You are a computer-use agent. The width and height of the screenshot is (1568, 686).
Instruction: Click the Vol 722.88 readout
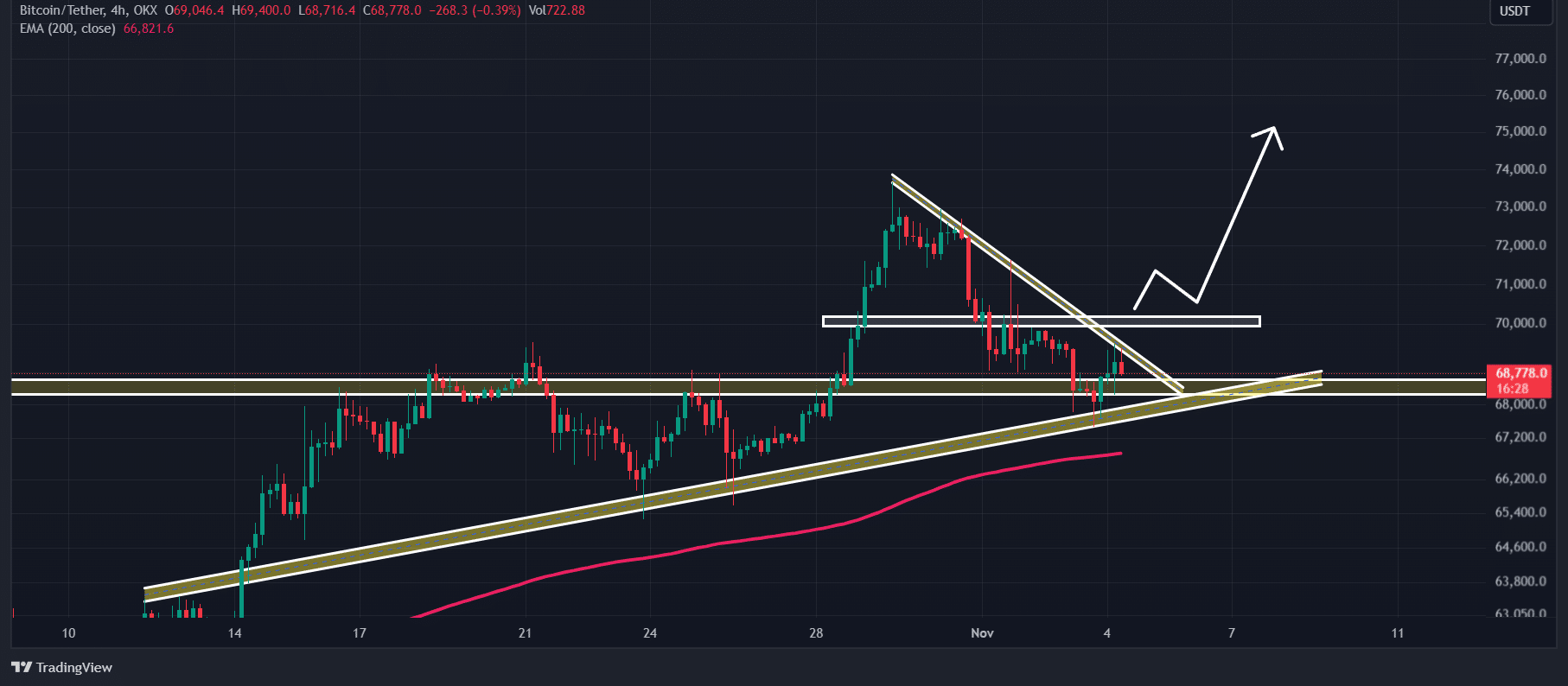(557, 10)
